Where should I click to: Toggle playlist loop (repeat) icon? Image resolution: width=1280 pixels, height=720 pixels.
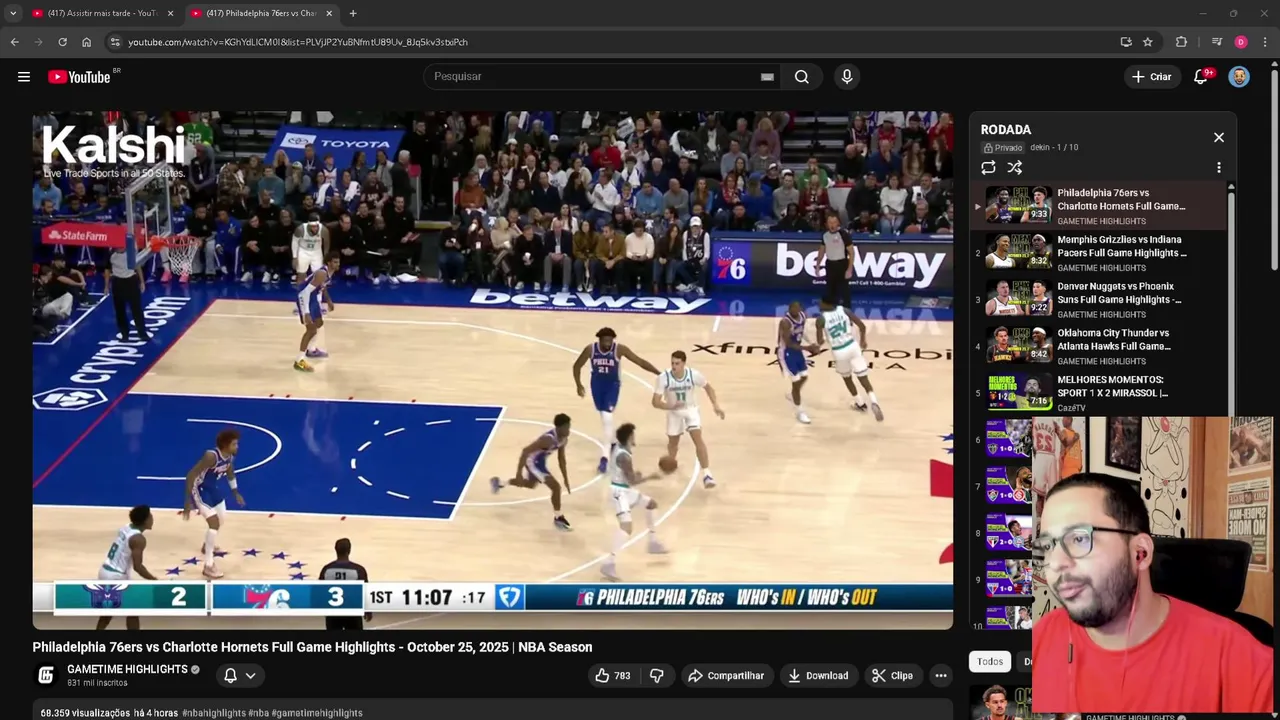coord(988,168)
